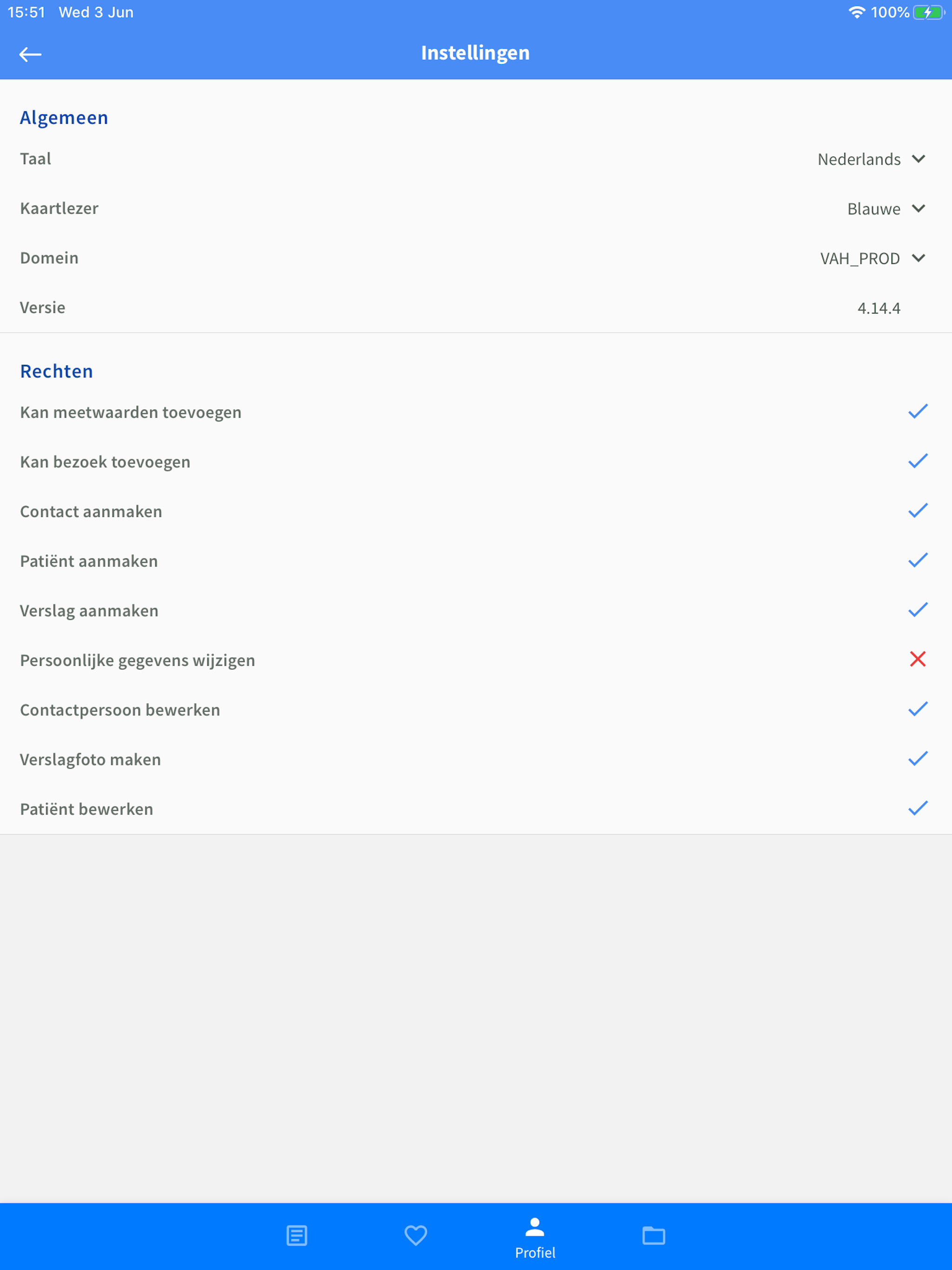Tap the red cross for Persoonlijke gegevens wijzigen
The width and height of the screenshot is (952, 1270).
coord(918,659)
